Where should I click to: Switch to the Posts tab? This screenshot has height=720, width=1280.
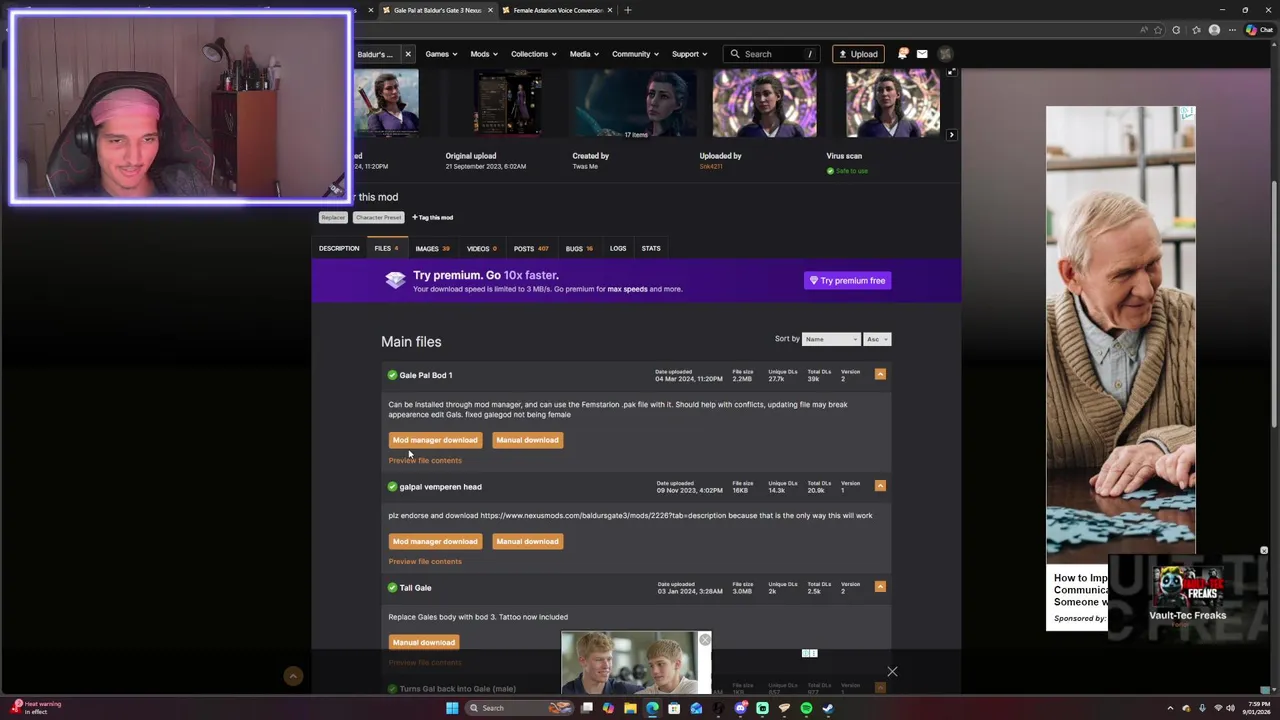point(531,248)
